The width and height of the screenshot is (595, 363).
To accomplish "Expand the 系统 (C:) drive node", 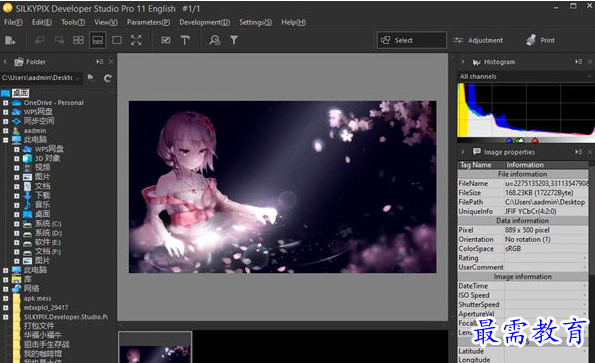I will [x=17, y=224].
